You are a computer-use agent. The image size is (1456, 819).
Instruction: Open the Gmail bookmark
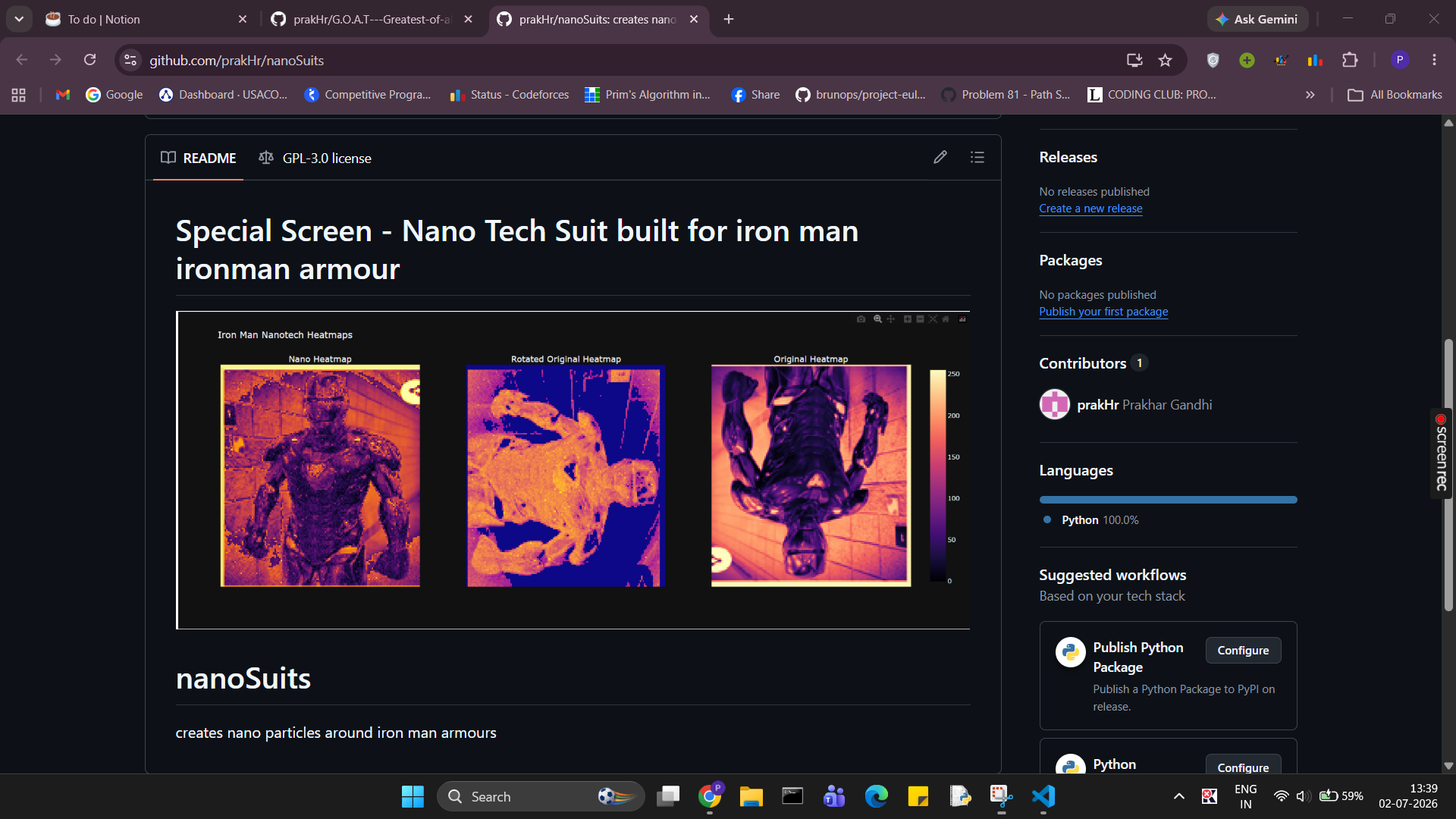(63, 95)
